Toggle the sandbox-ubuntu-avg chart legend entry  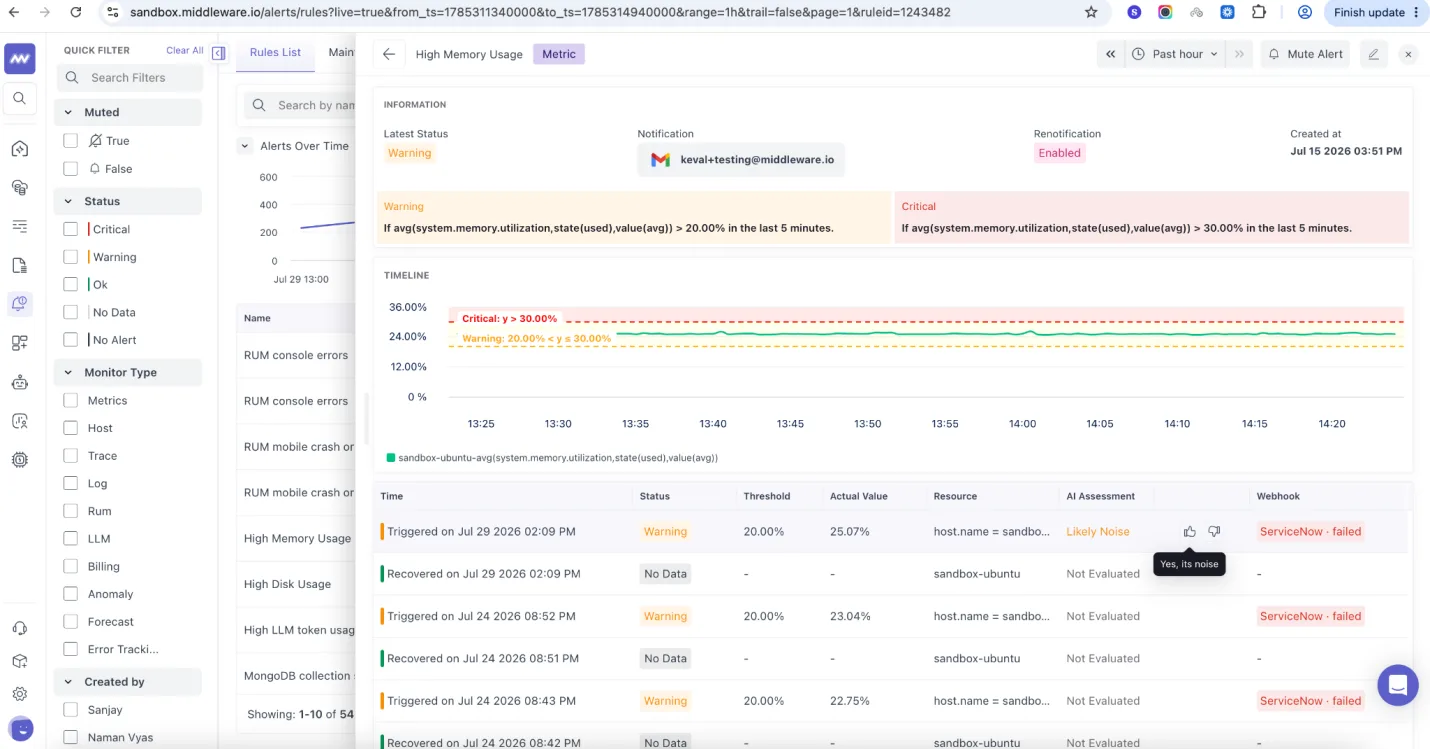(x=552, y=458)
